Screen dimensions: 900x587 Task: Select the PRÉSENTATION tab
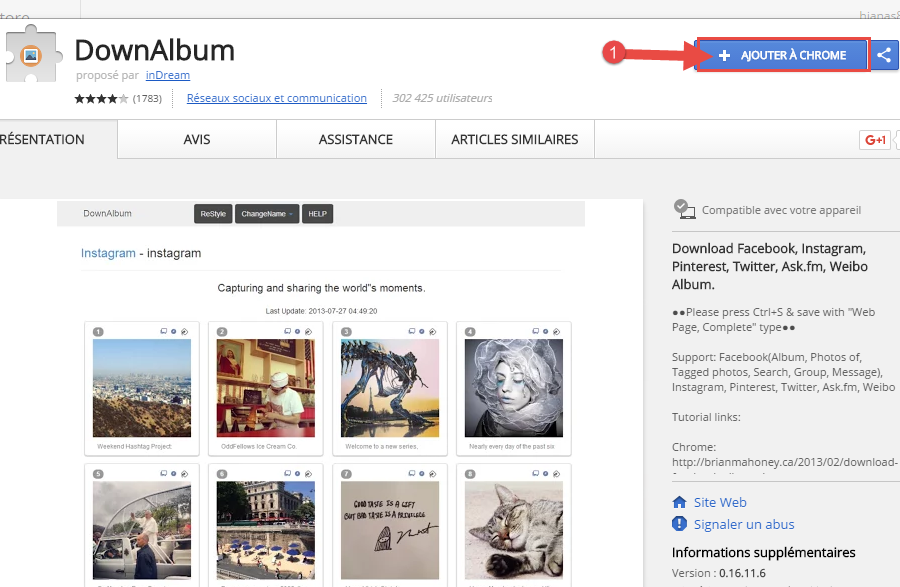[x=57, y=139]
